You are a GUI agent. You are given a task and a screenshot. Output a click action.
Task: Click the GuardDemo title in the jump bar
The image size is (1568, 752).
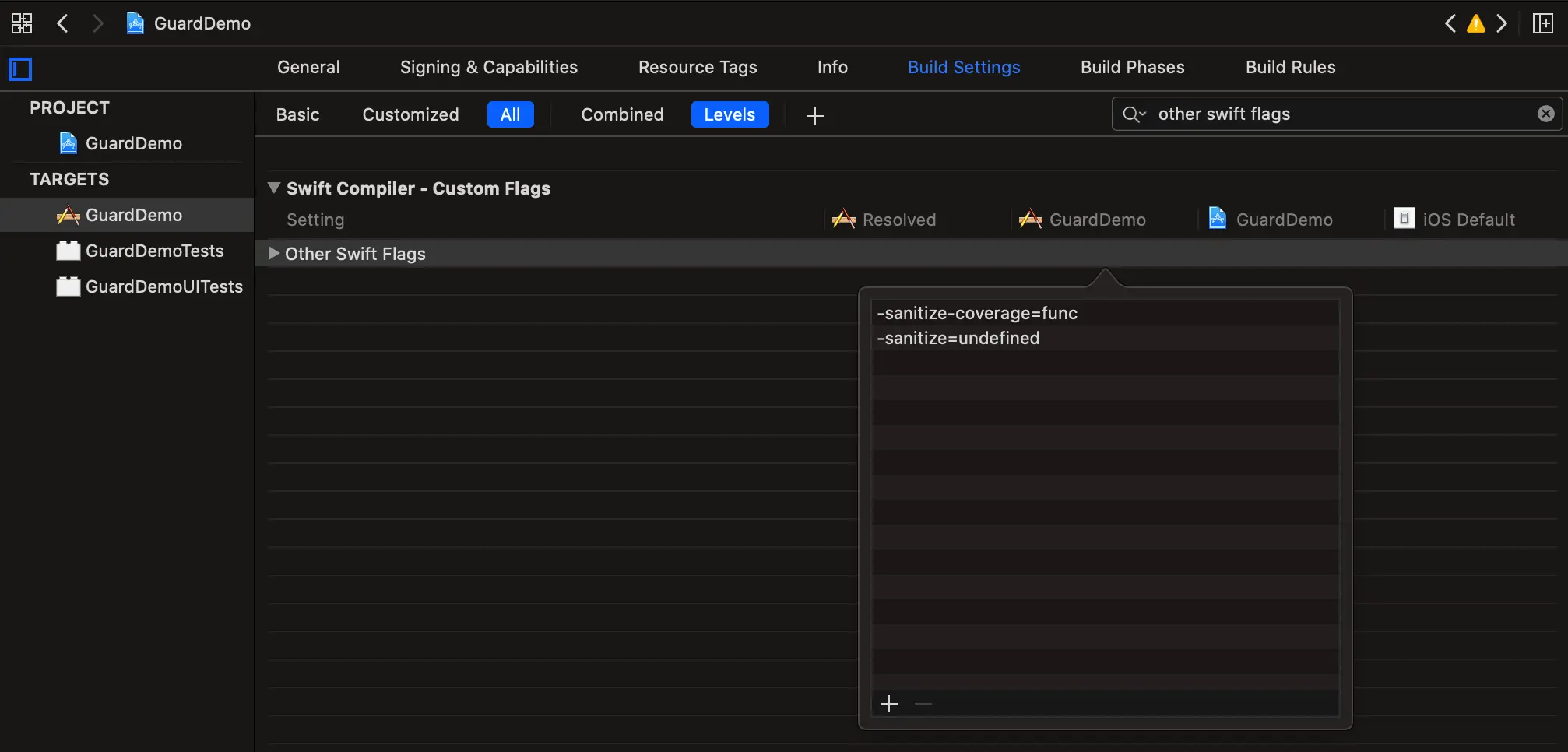click(202, 23)
